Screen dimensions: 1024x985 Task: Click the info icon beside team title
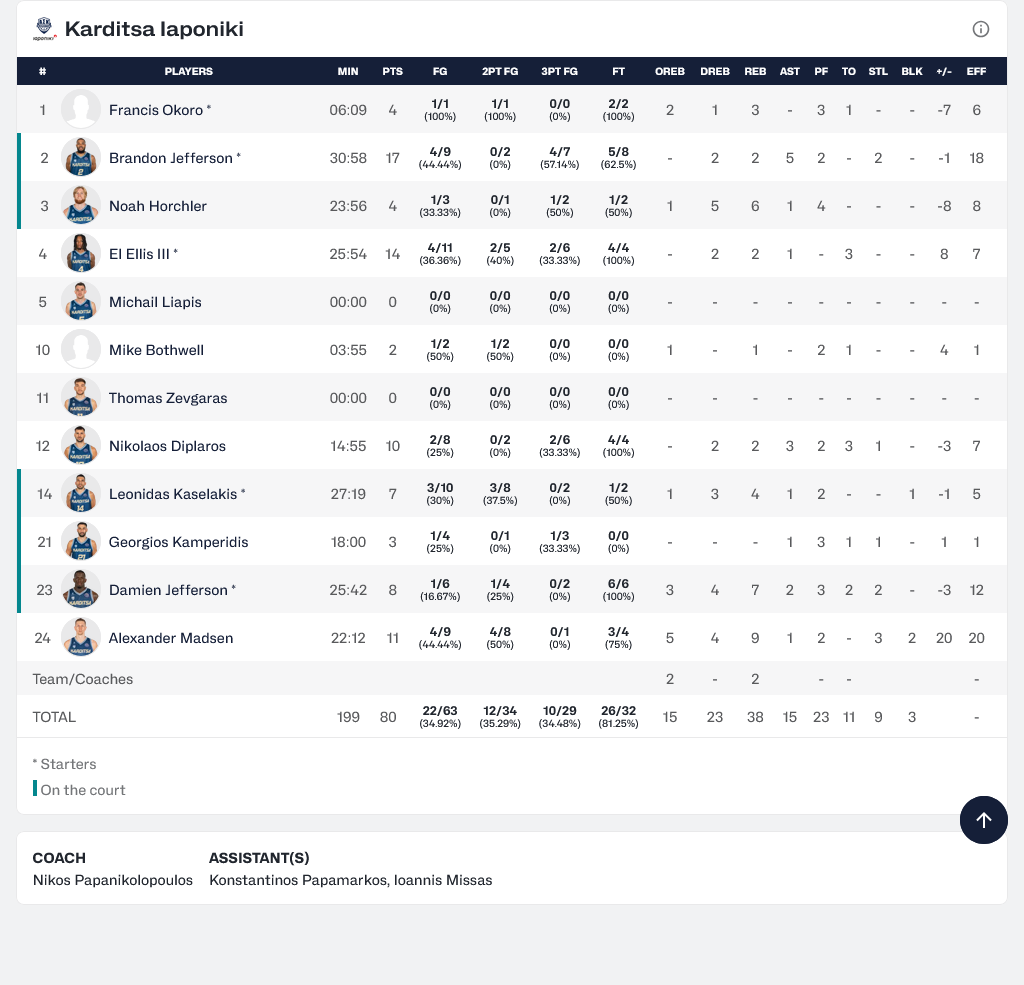click(980, 29)
